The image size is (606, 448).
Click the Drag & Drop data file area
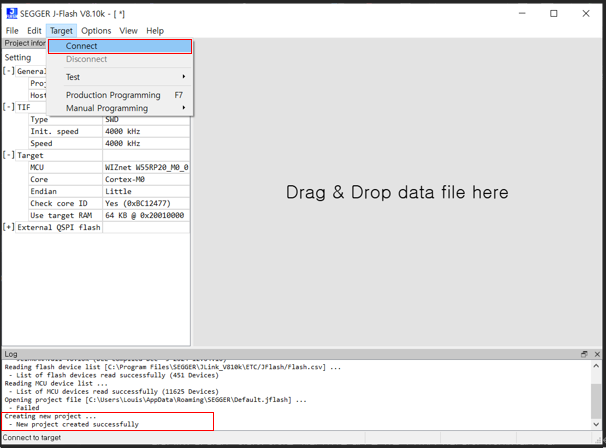(x=397, y=192)
